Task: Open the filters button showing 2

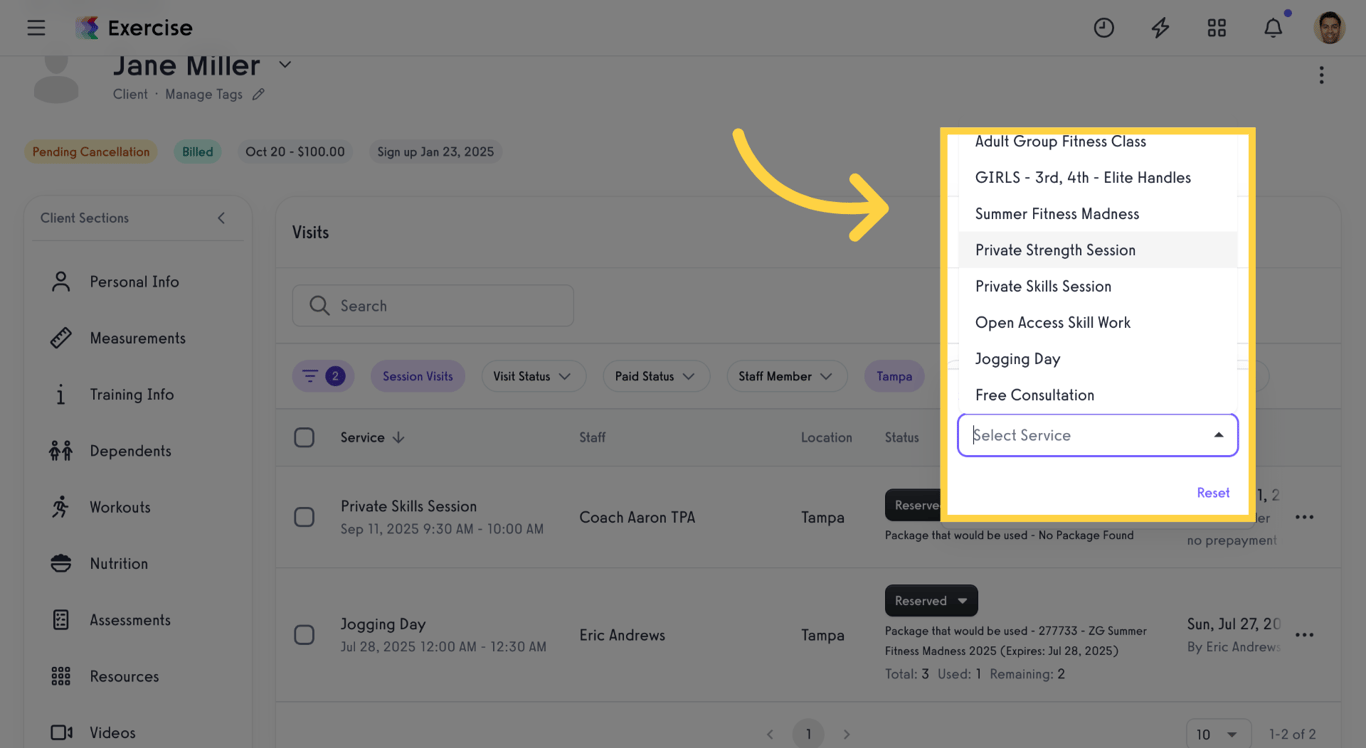Action: point(323,376)
